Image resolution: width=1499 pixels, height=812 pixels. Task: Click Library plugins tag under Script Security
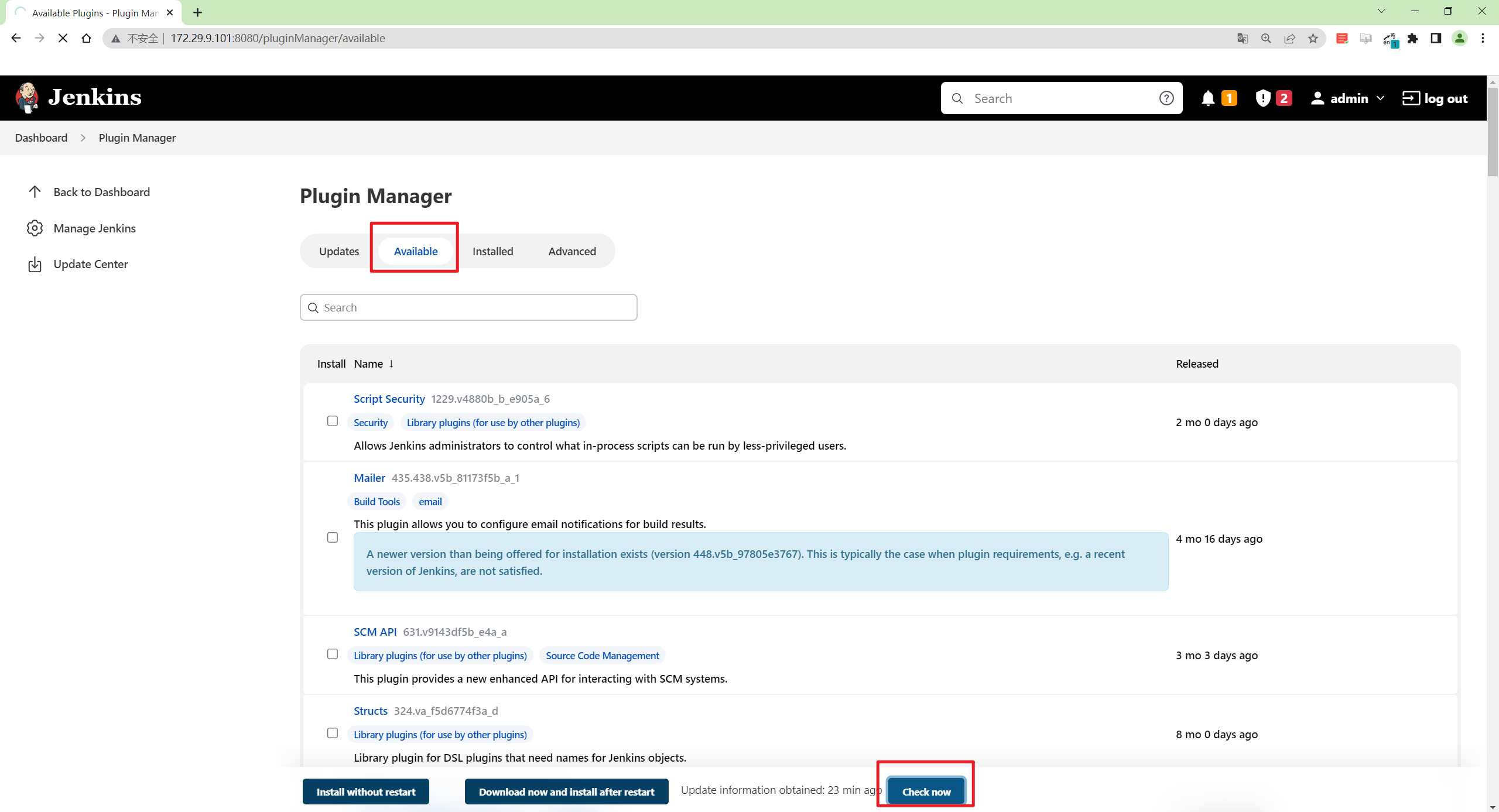494,423
